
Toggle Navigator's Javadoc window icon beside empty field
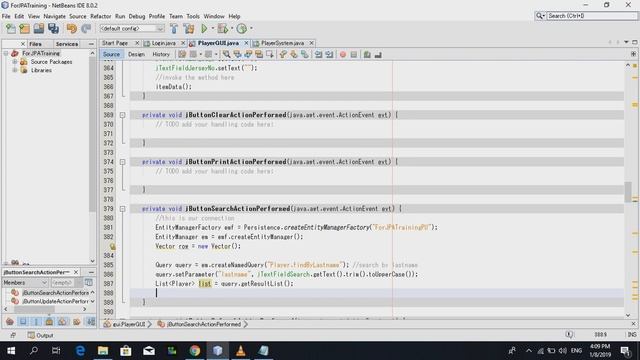(89, 282)
